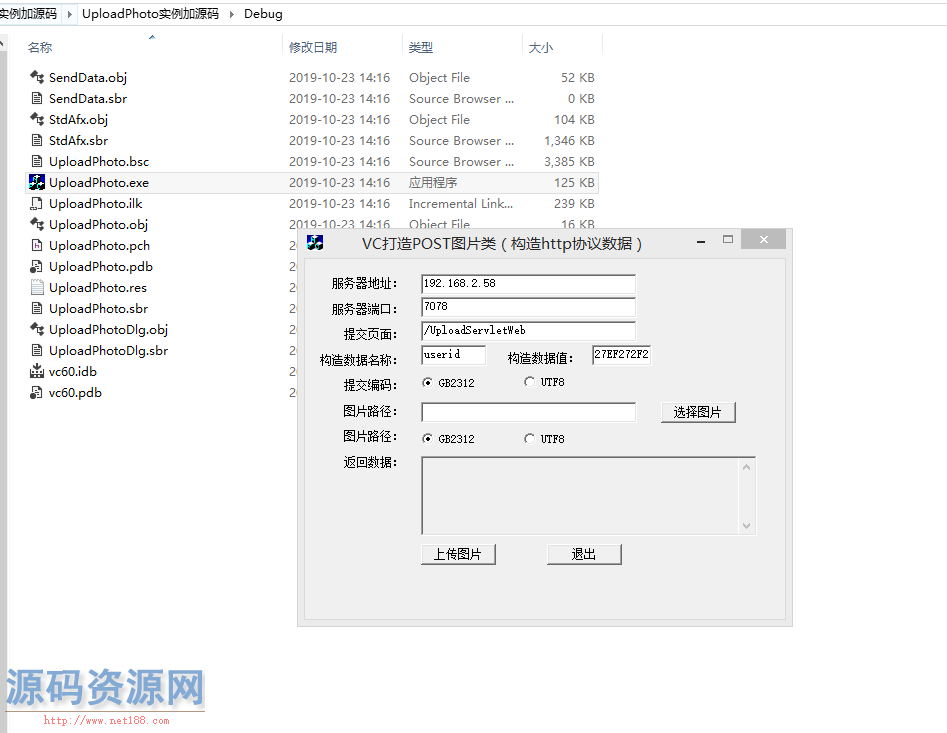Click the UploadPhoto.res file icon
Image resolution: width=947 pixels, height=733 pixels.
[x=37, y=287]
